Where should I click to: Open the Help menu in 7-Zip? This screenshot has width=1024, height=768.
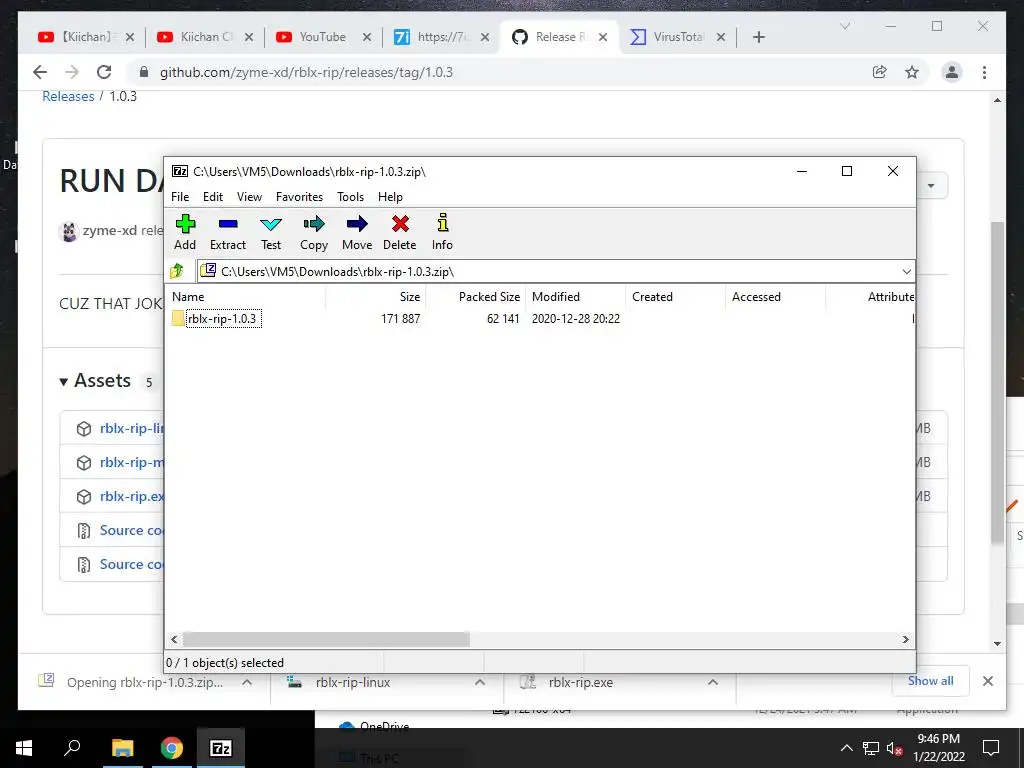tap(390, 197)
